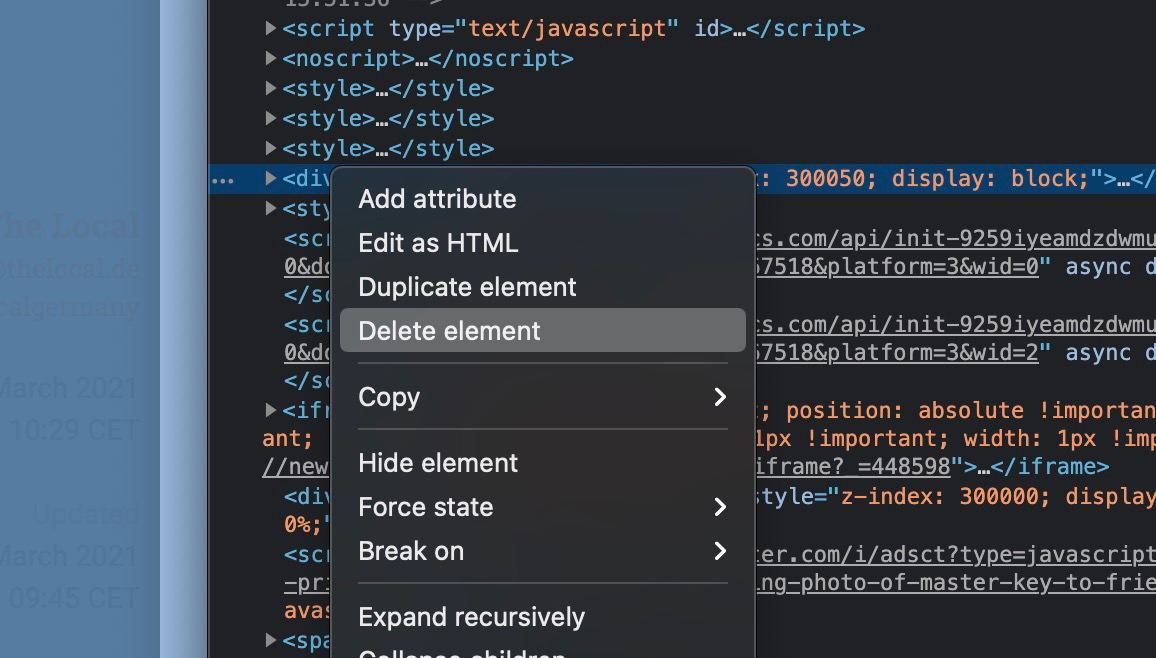The width and height of the screenshot is (1156, 658).
Task: Open the iframe?_=448598 source link
Action: pyautogui.click(x=854, y=466)
